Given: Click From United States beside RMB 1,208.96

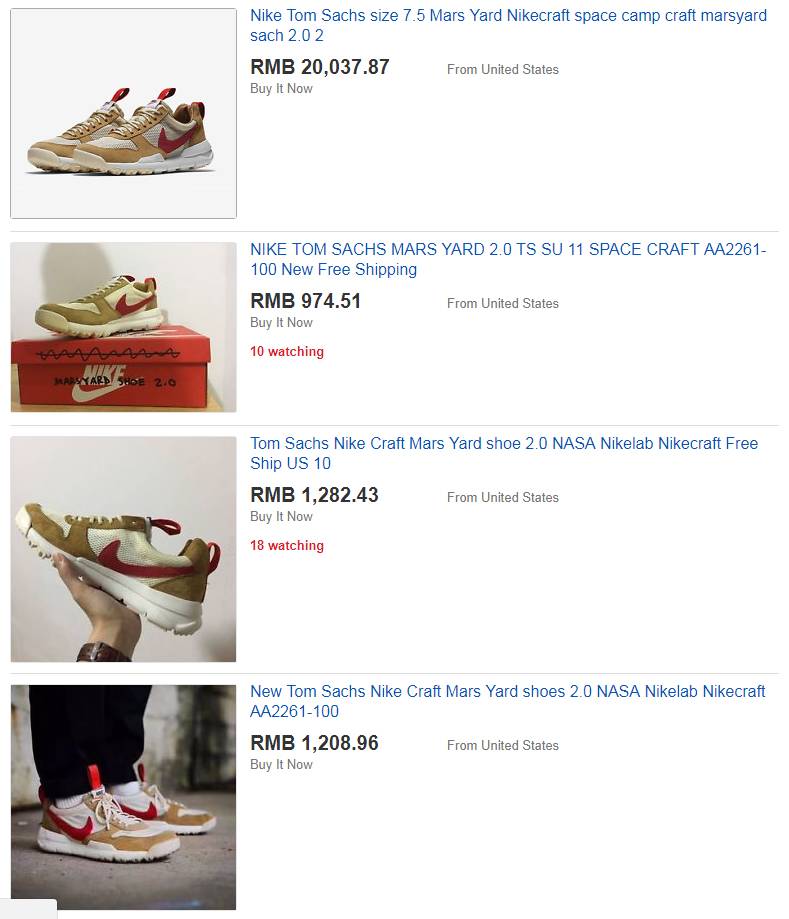Looking at the screenshot, I should point(503,746).
